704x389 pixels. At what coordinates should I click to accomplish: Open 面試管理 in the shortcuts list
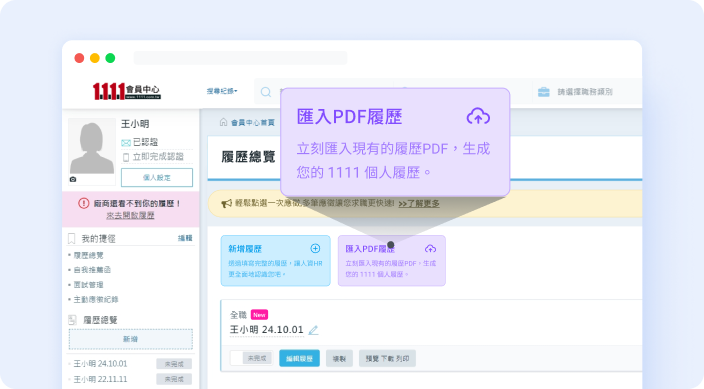[x=88, y=285]
